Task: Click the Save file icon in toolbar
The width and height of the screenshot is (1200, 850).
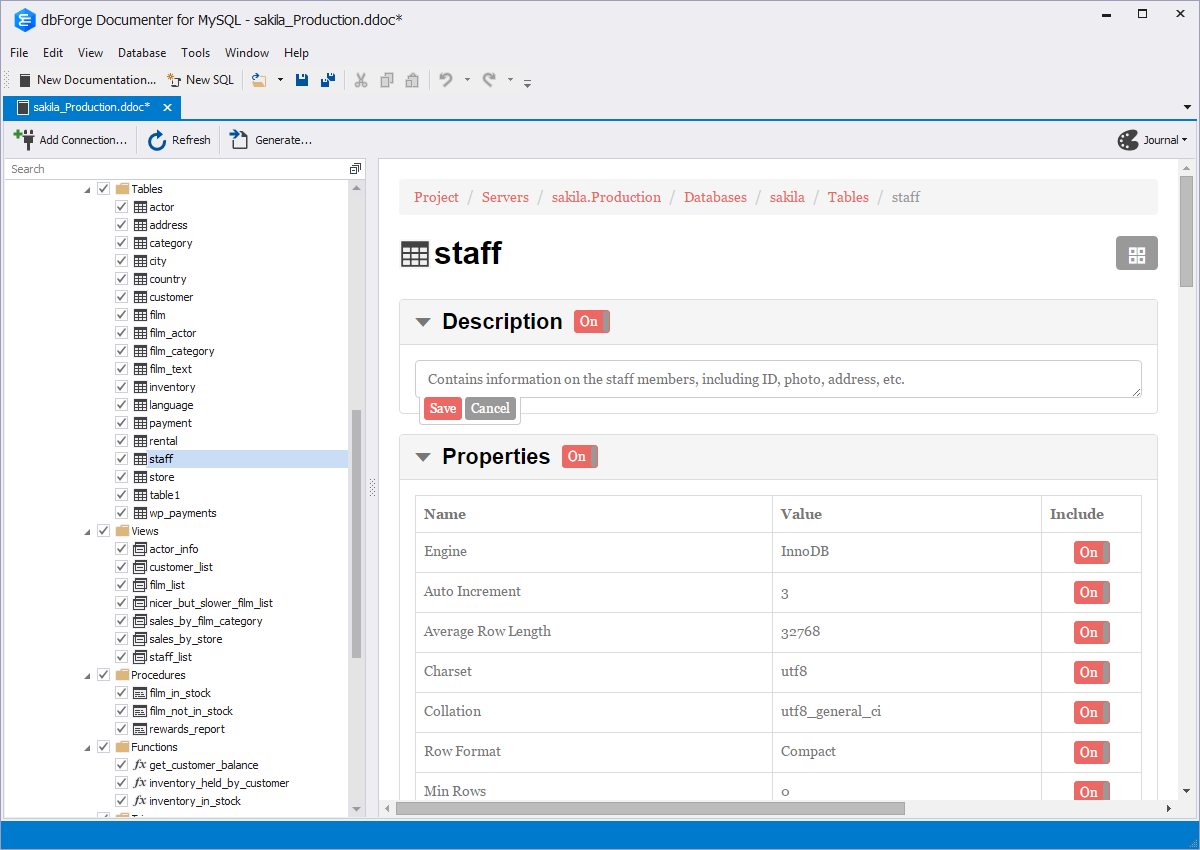Action: tap(302, 80)
